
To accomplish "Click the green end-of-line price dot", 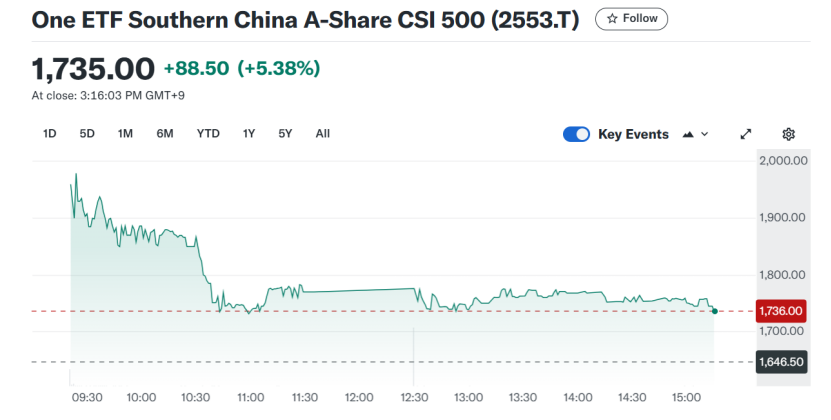I will 714,311.
